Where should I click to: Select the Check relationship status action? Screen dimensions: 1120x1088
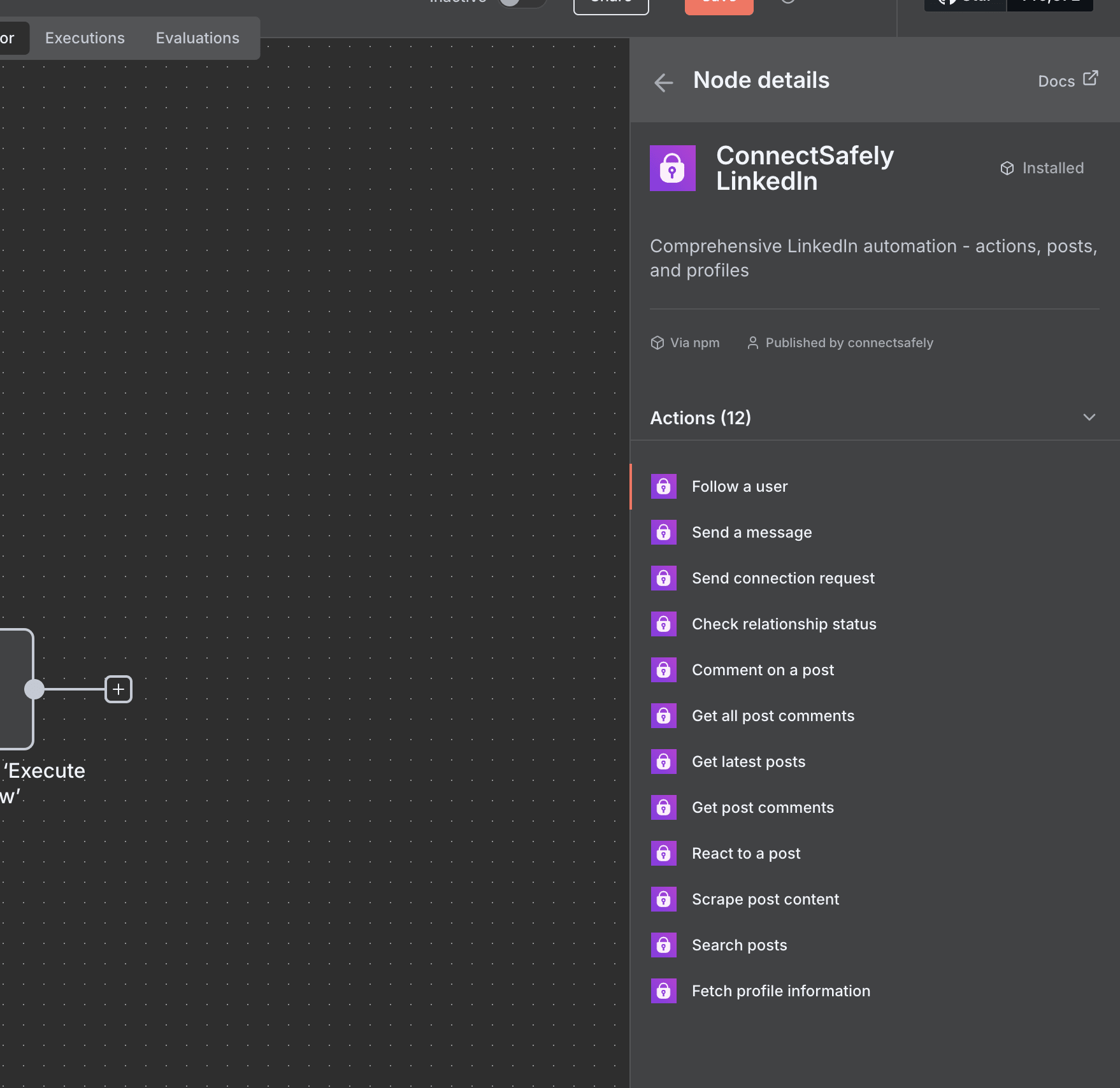(x=784, y=624)
